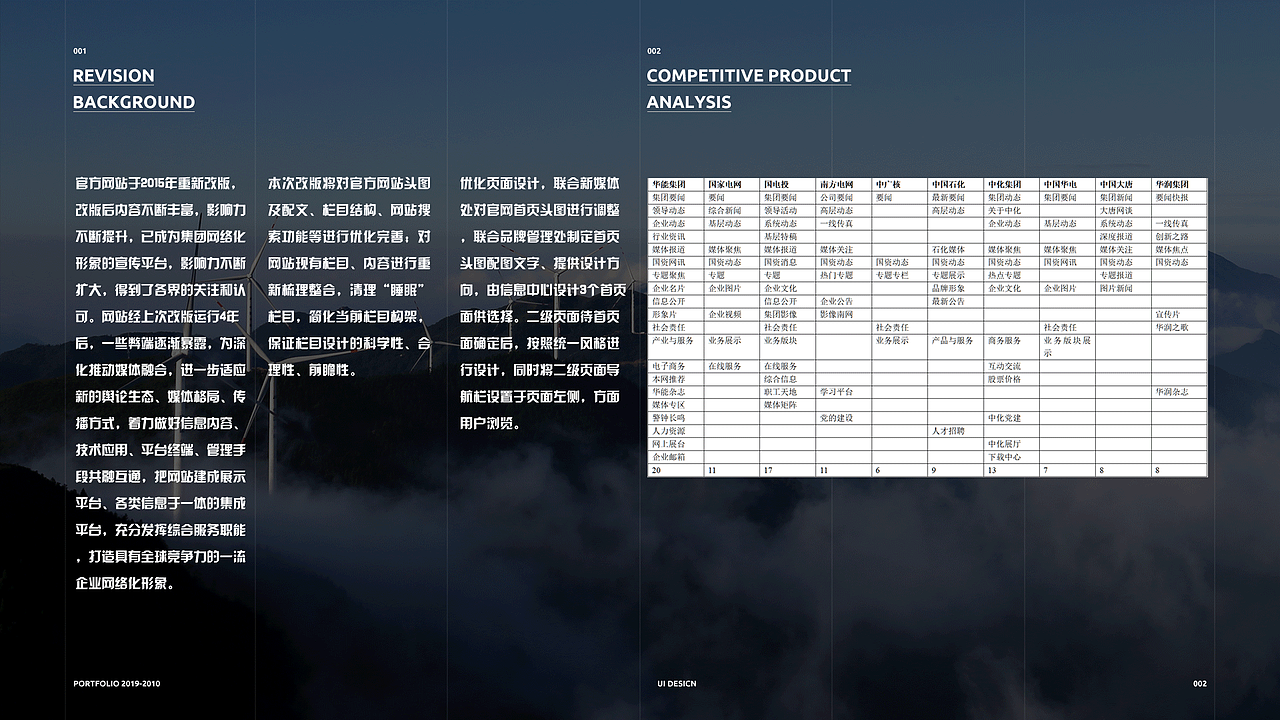
Task: Click the 电子商务 table cell
Action: tap(676, 366)
